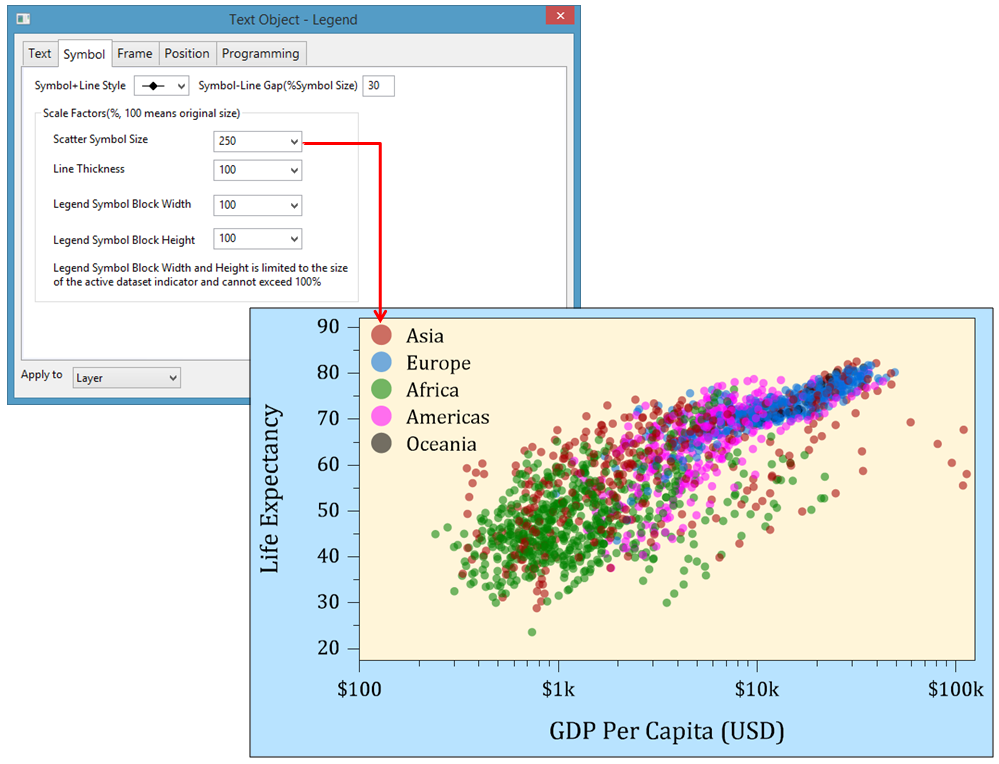Open the Frame tab
This screenshot has height=764, width=999.
click(x=135, y=54)
